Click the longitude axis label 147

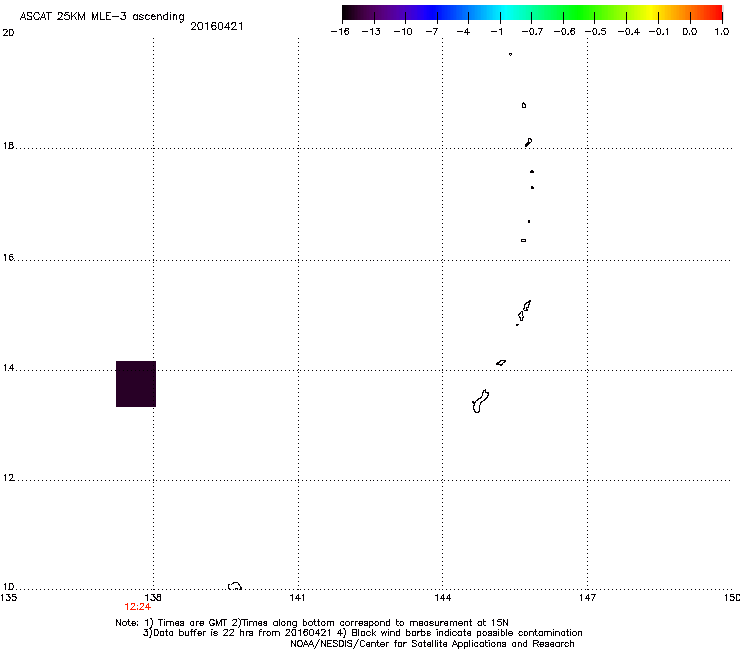(x=588, y=598)
